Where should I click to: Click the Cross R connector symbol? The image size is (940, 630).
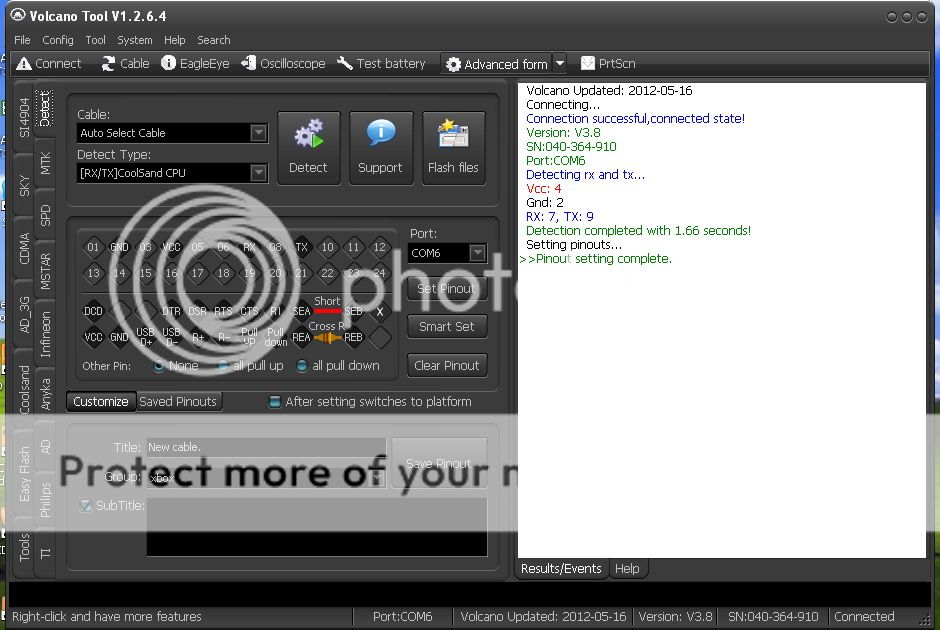327,338
